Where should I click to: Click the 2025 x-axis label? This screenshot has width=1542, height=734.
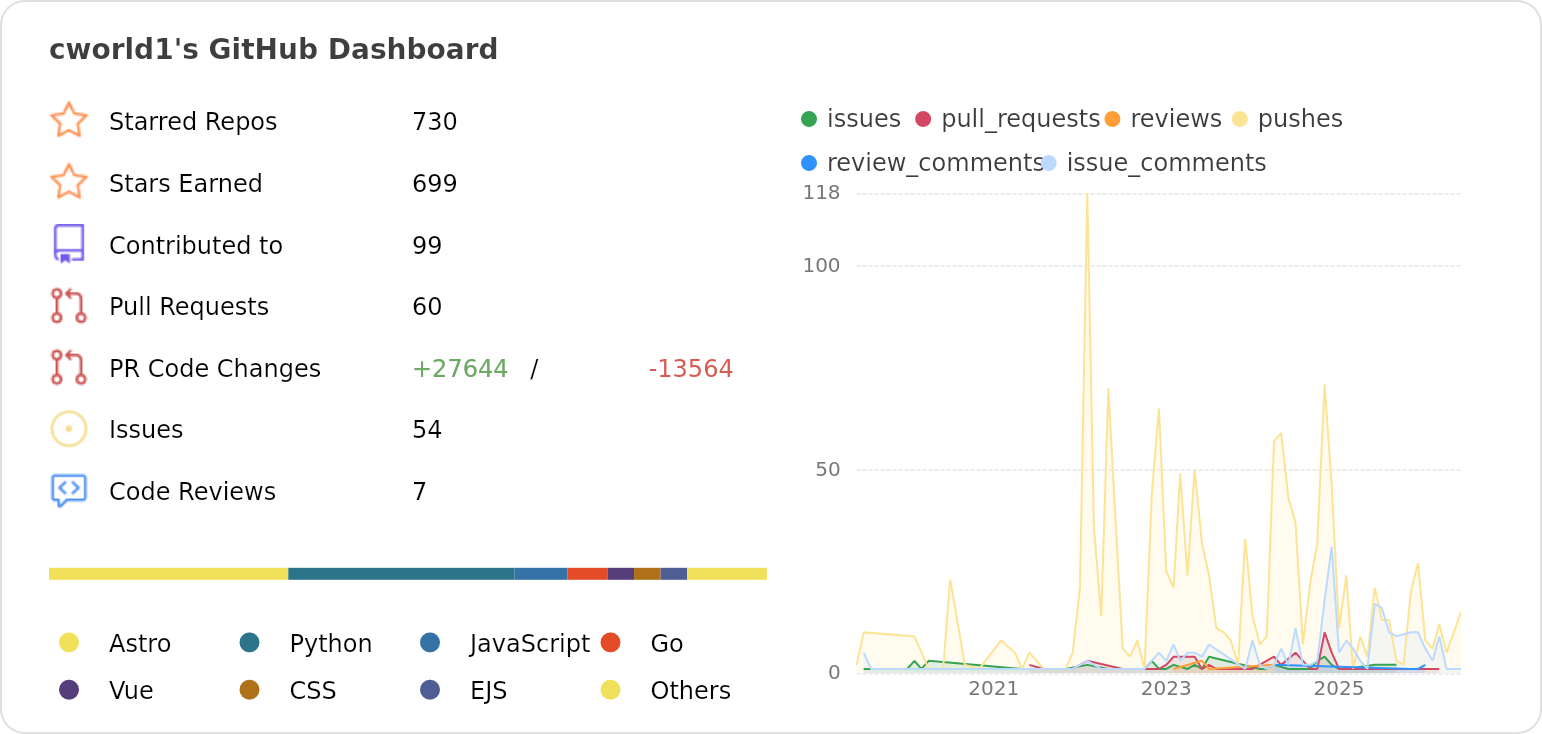[x=1339, y=688]
